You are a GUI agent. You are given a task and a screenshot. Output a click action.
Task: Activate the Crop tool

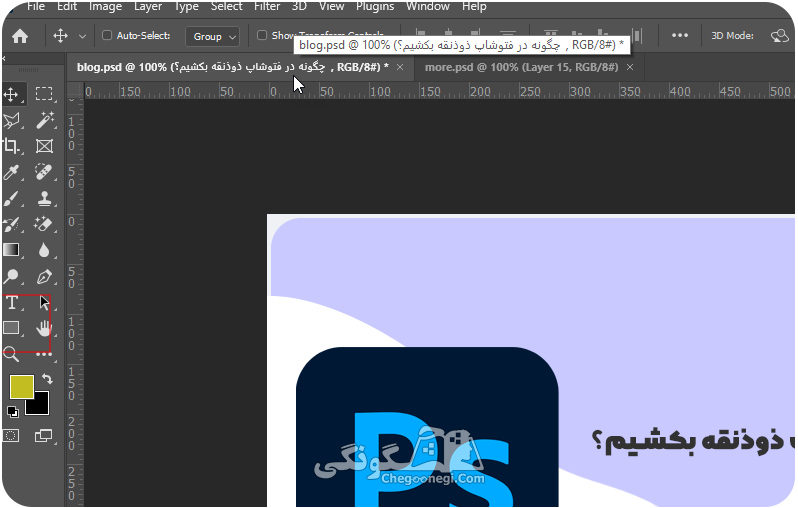tap(11, 146)
